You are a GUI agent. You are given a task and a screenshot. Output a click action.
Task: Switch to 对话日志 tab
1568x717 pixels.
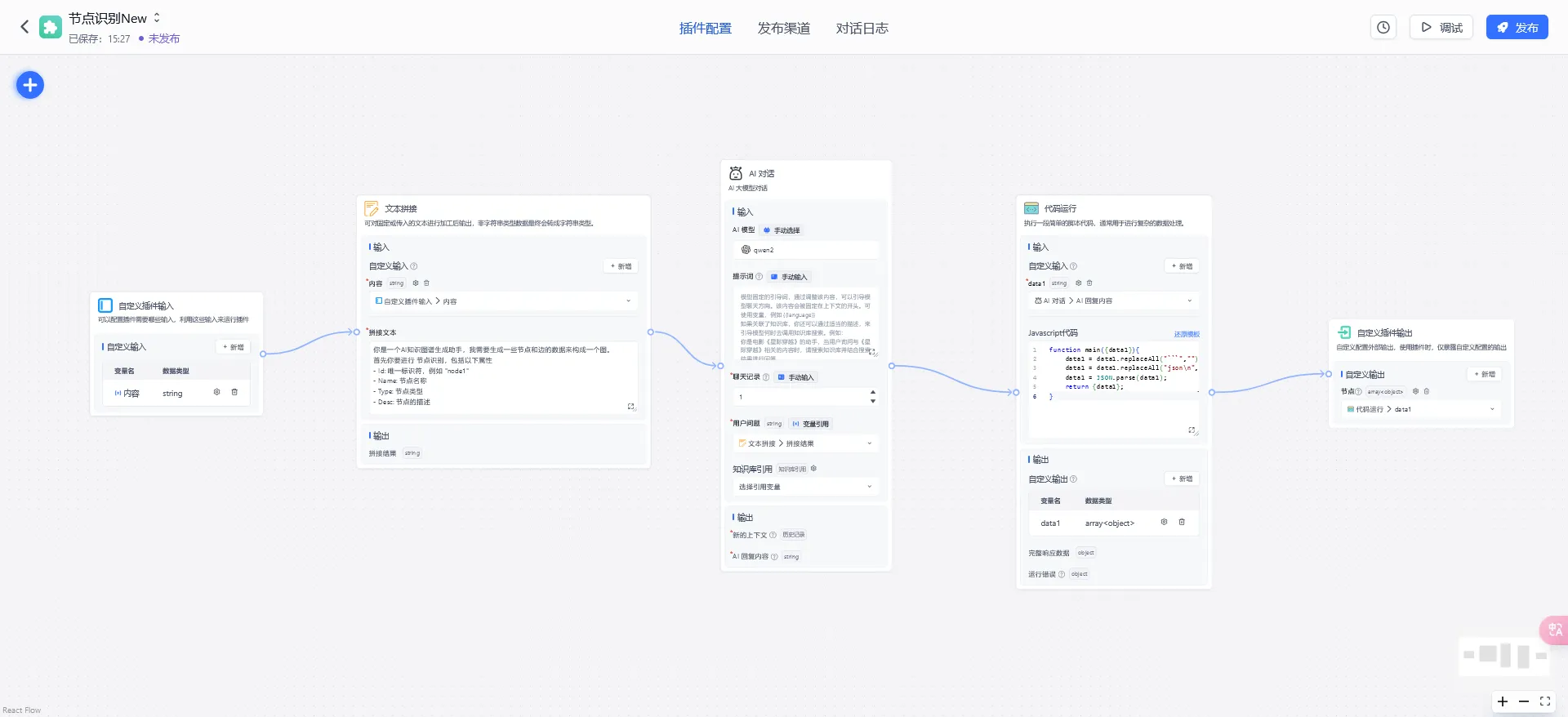(862, 28)
